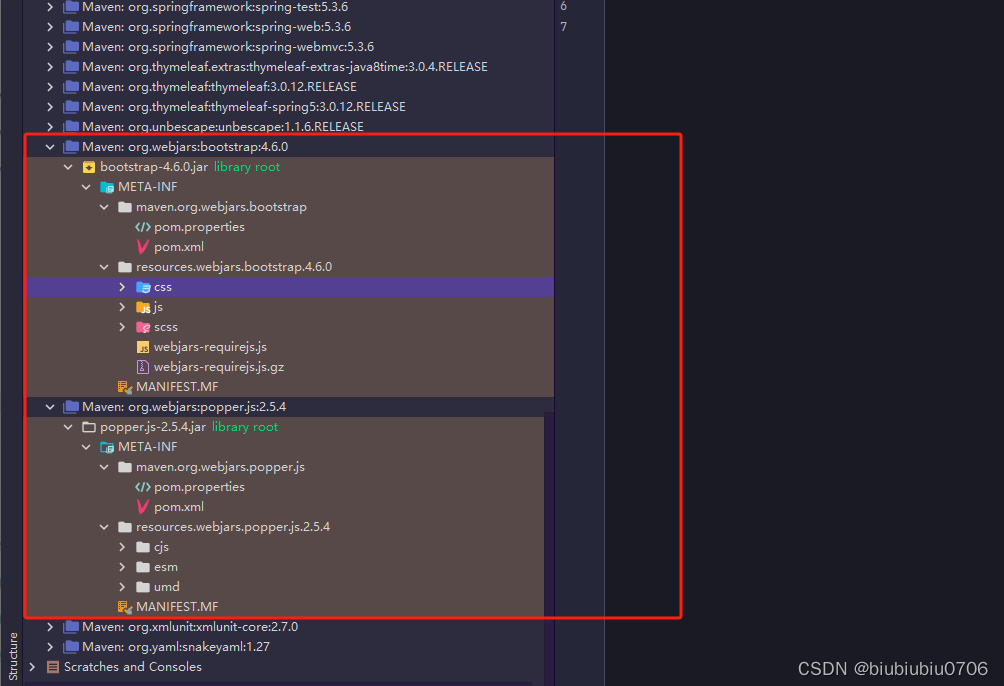Expand the umd folder under popper.js

[x=122, y=586]
